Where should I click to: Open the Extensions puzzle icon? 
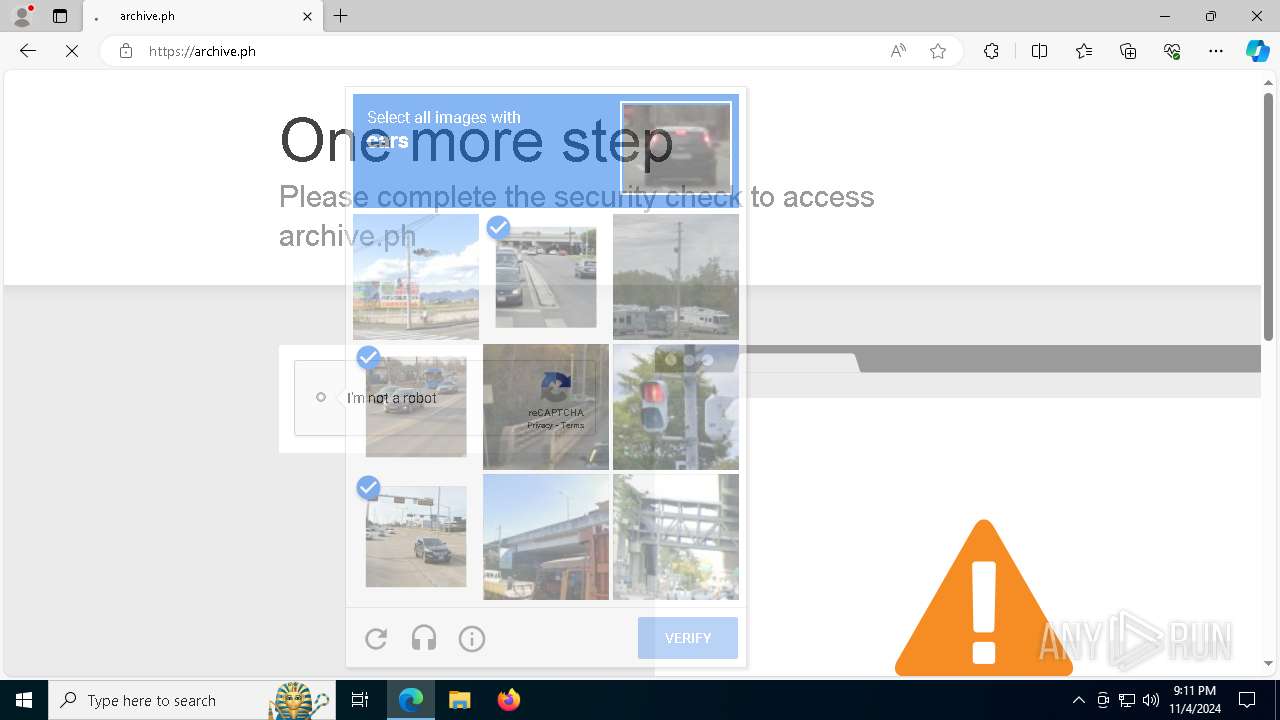[991, 51]
